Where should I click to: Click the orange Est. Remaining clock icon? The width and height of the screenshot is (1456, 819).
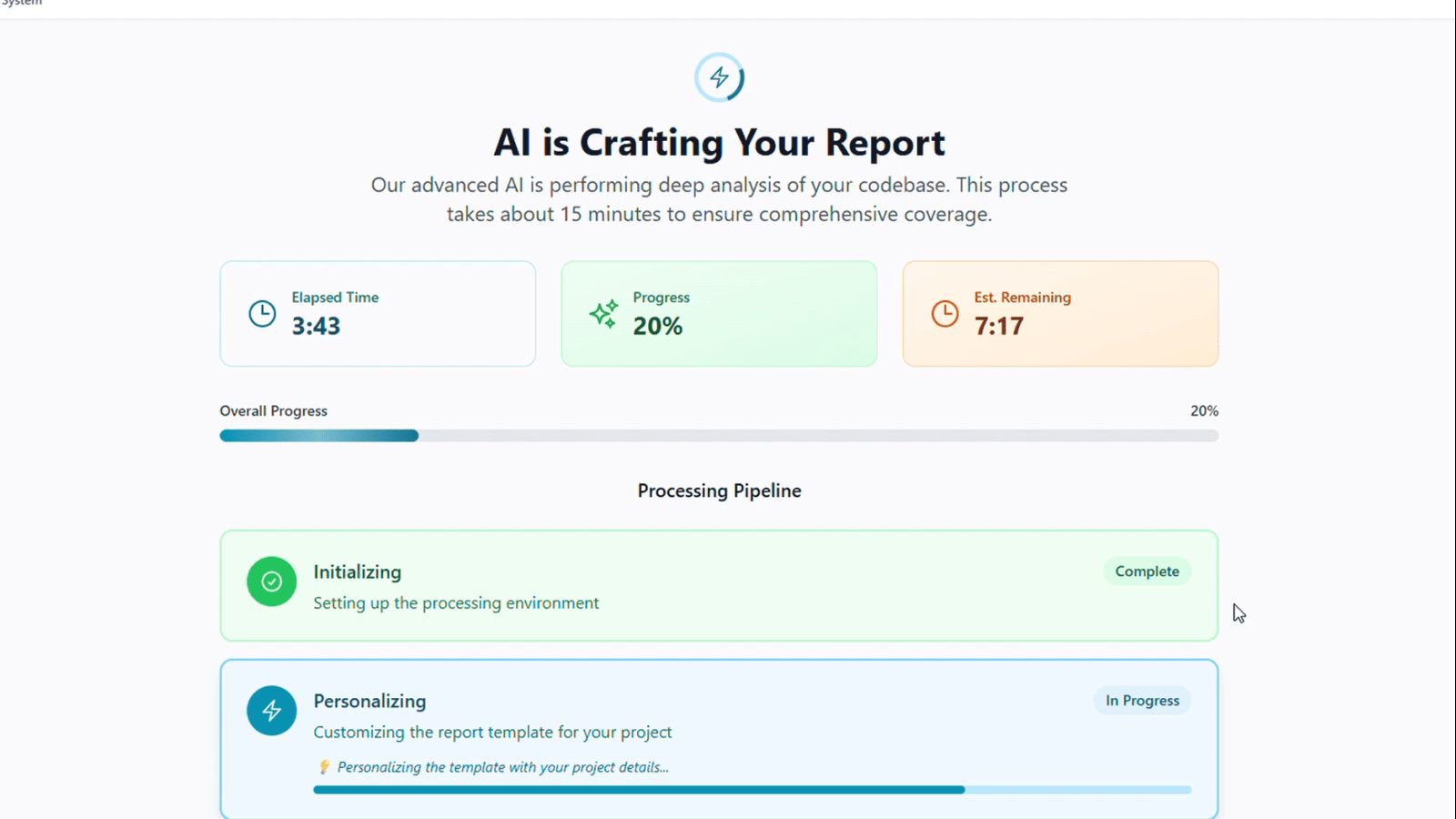pyautogui.click(x=945, y=314)
